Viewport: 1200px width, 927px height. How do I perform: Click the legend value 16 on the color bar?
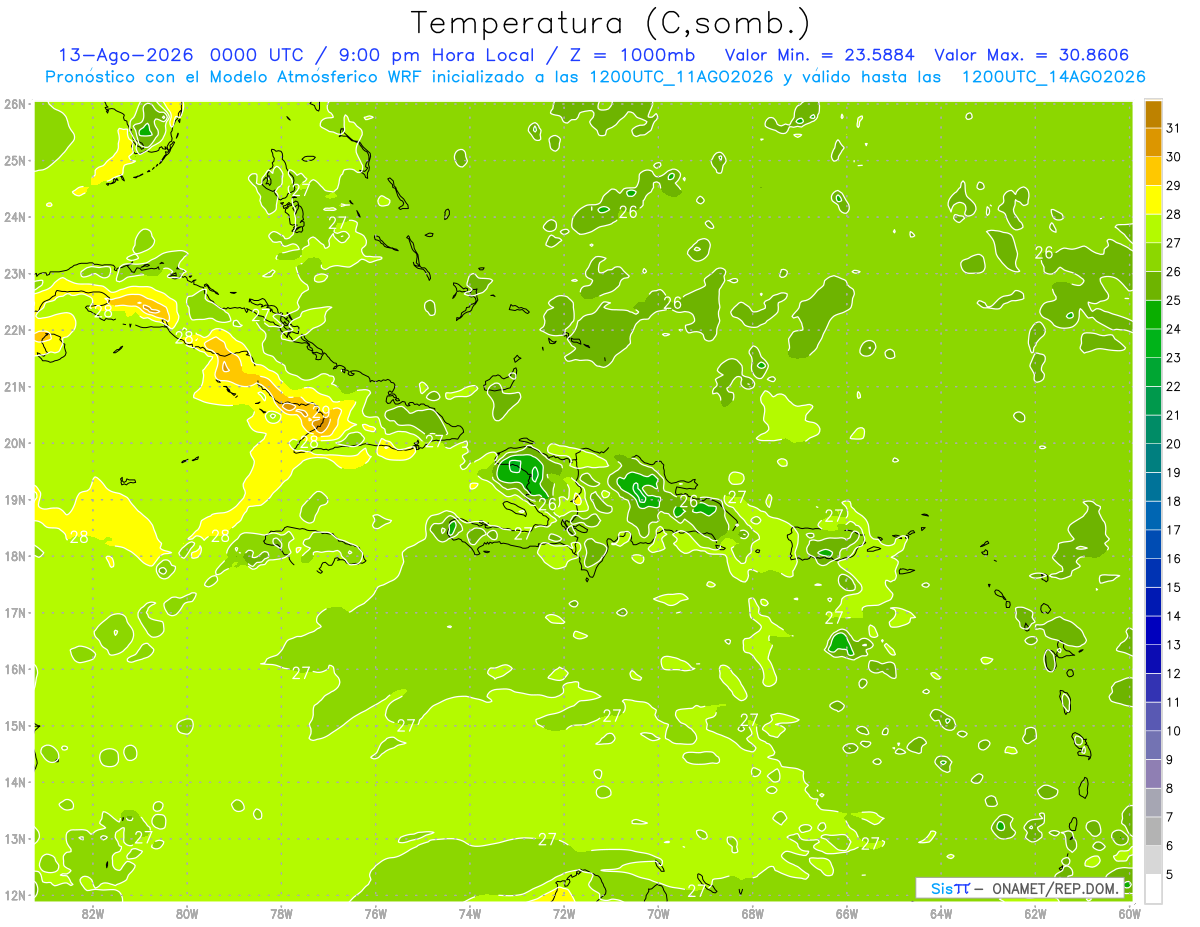[1174, 558]
